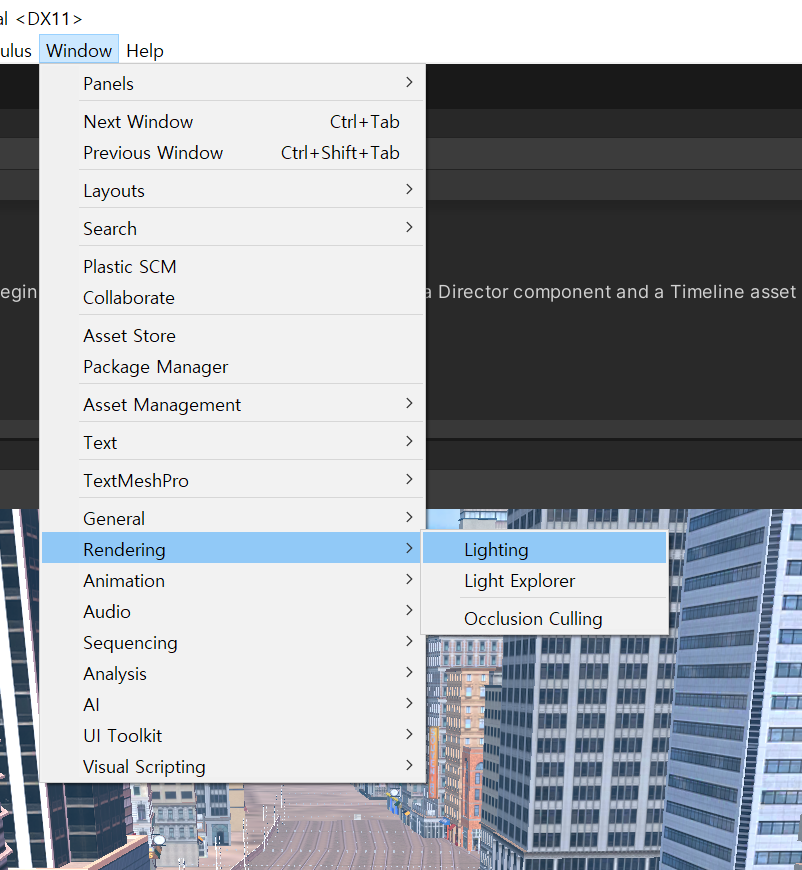This screenshot has height=870, width=802.
Task: Expand the Asset Management submenu
Action: (x=233, y=404)
